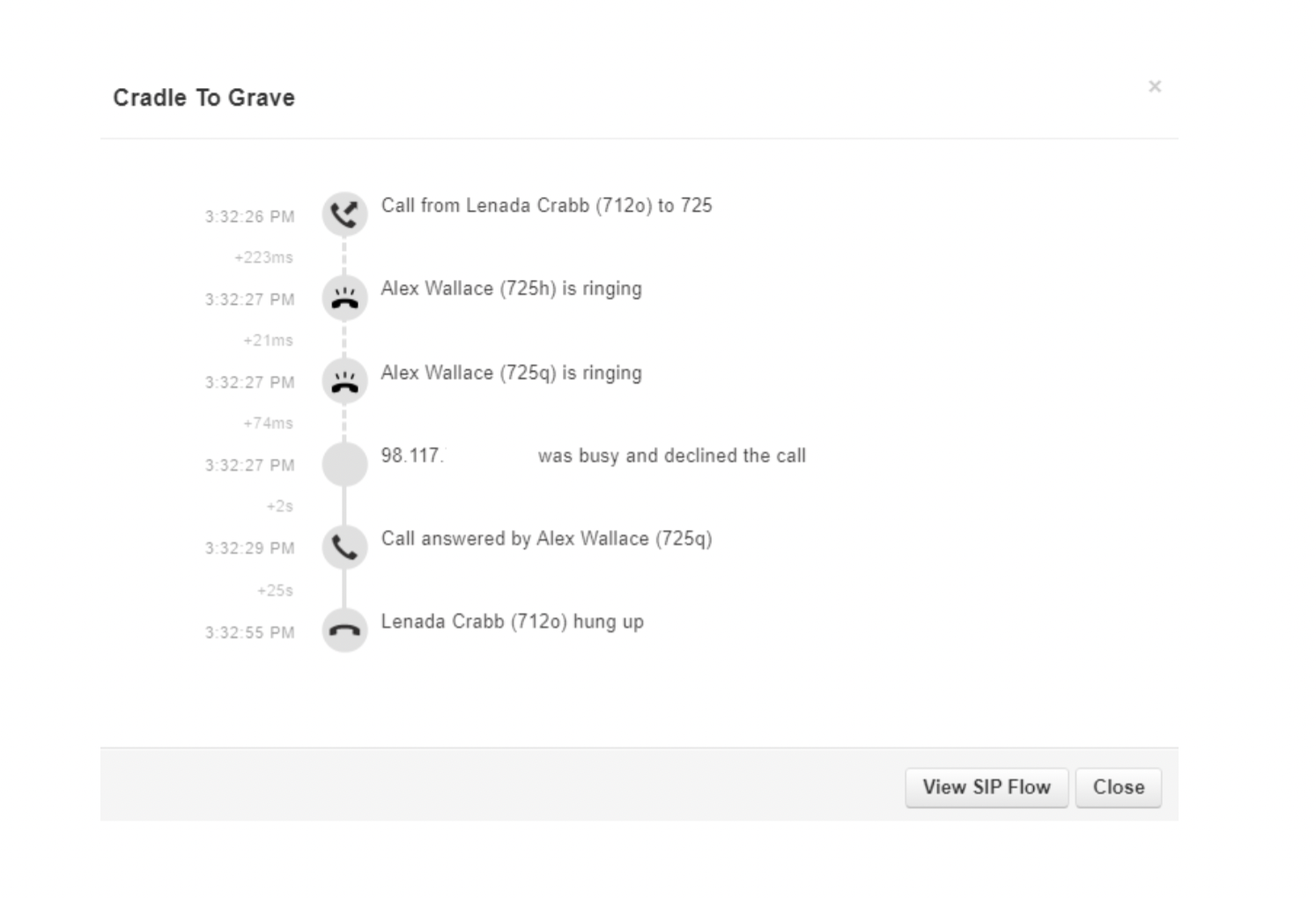1316x898 pixels.
Task: Click the call-initiated phone icon at 3:32:26 PM
Action: [344, 214]
